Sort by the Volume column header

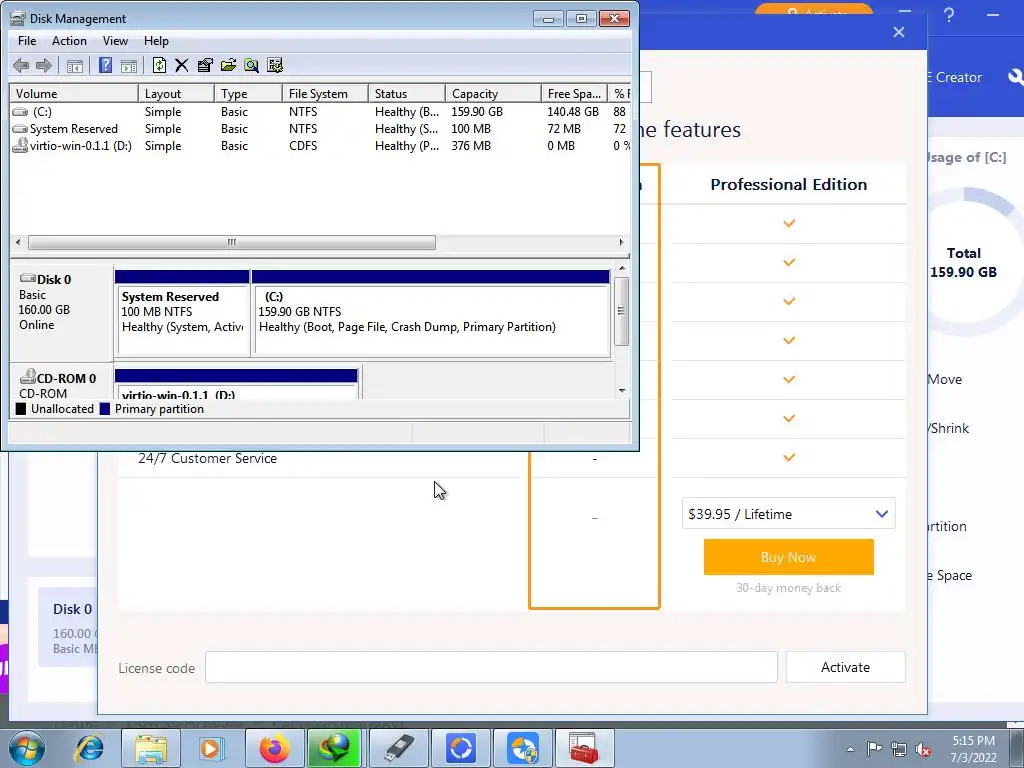click(73, 93)
